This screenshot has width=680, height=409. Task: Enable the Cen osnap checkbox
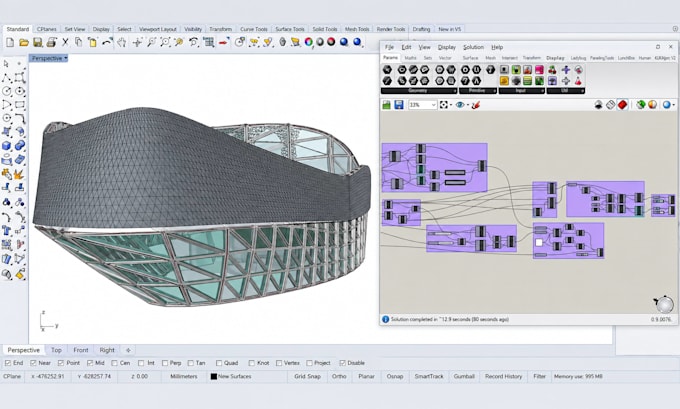(x=114, y=363)
